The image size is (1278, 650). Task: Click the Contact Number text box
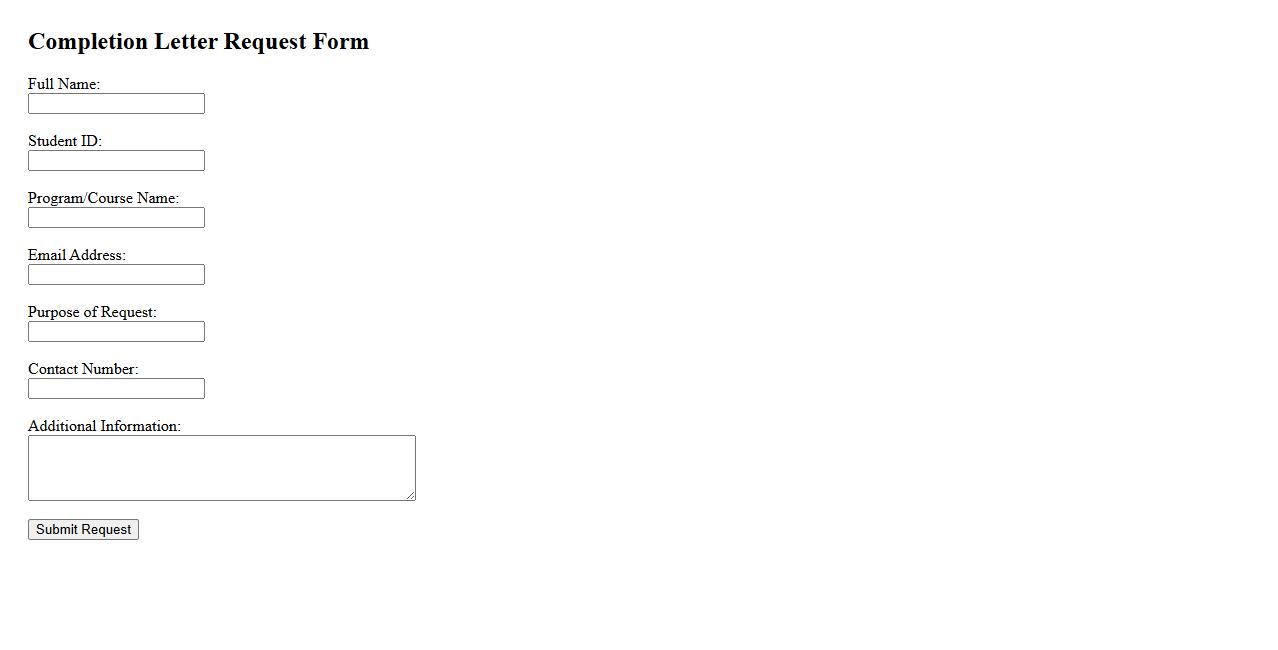click(116, 389)
